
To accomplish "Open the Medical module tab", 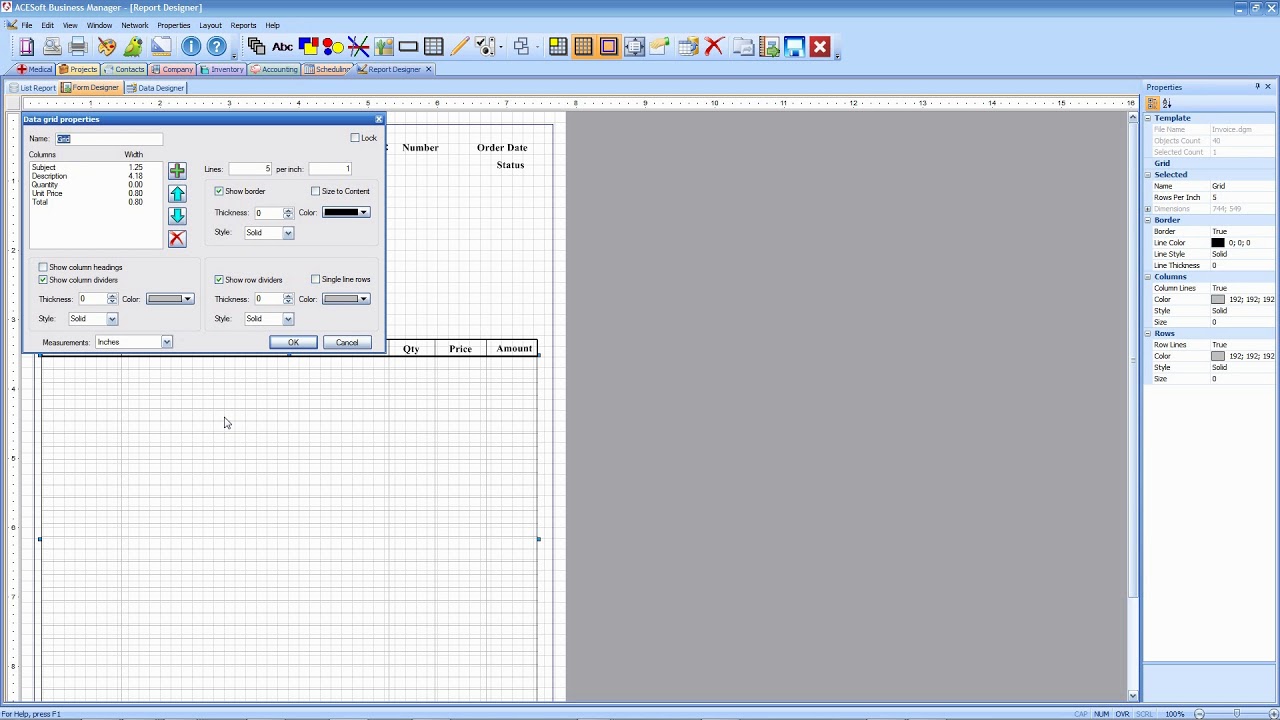I will click(34, 69).
